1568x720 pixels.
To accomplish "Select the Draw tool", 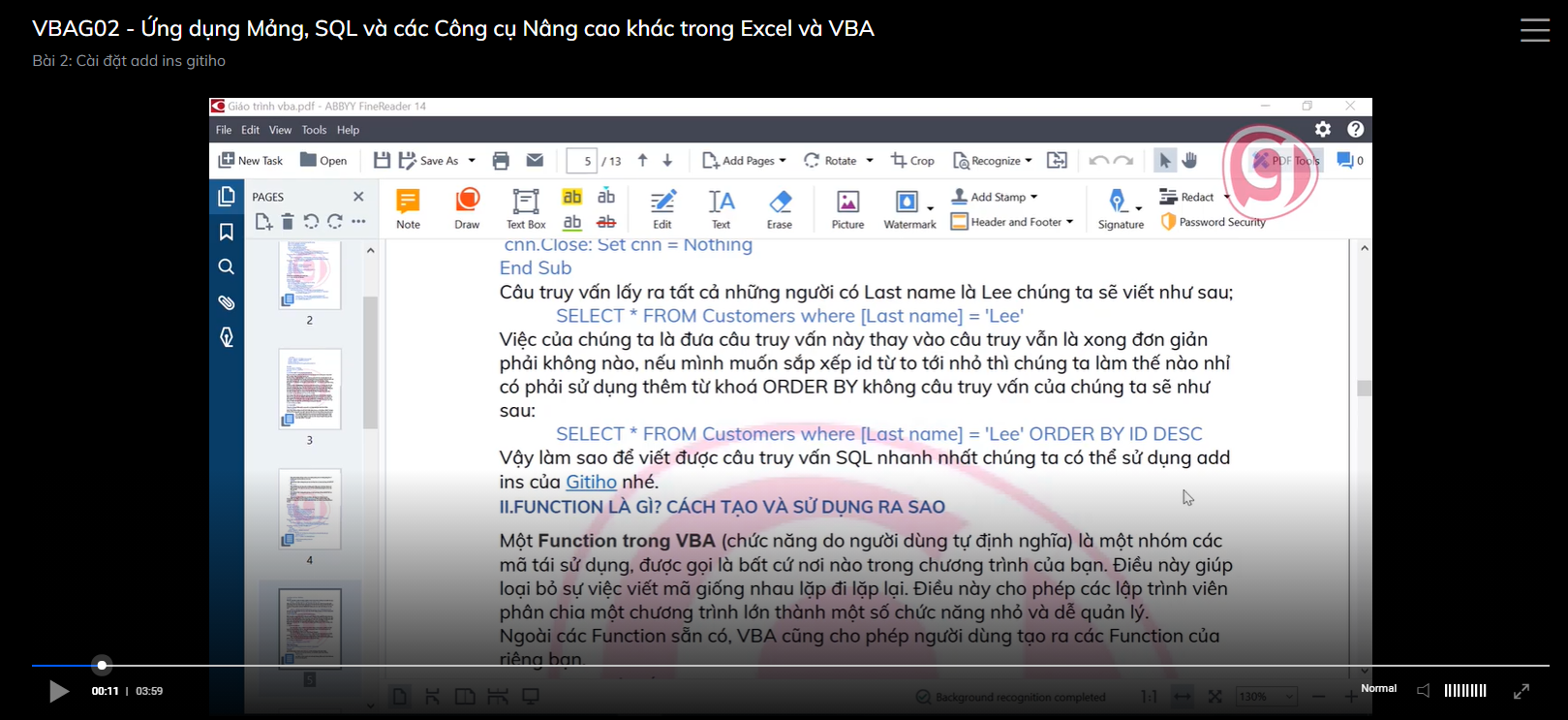I will pos(467,209).
